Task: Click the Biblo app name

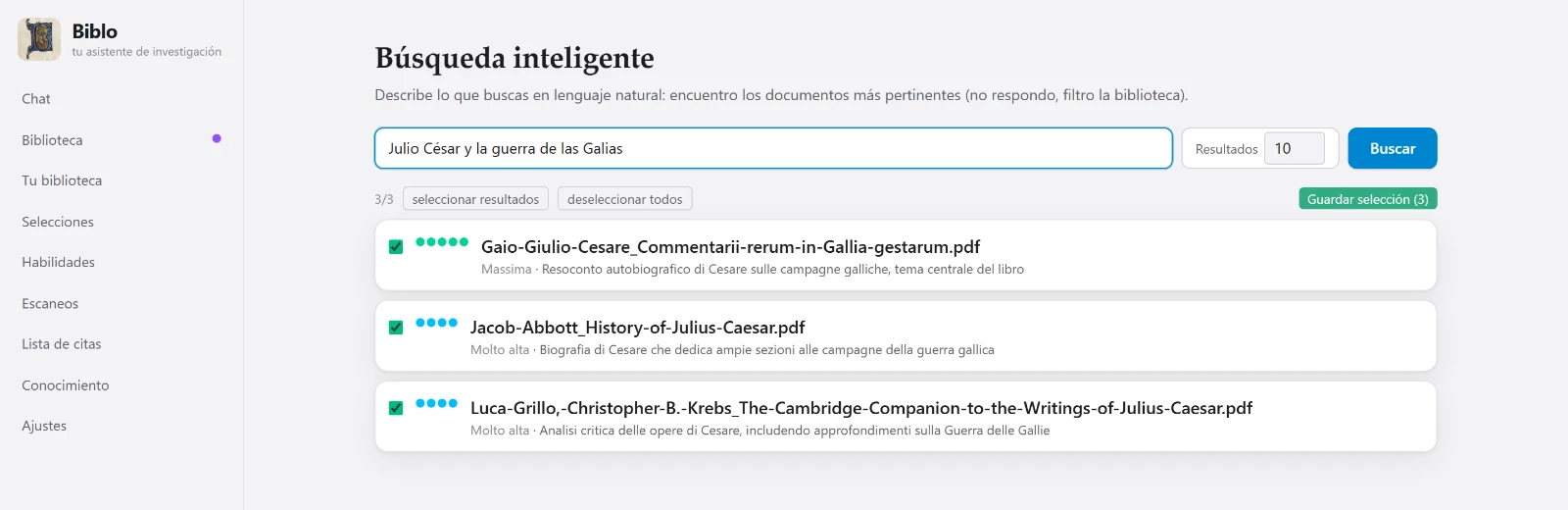Action: pos(94,31)
